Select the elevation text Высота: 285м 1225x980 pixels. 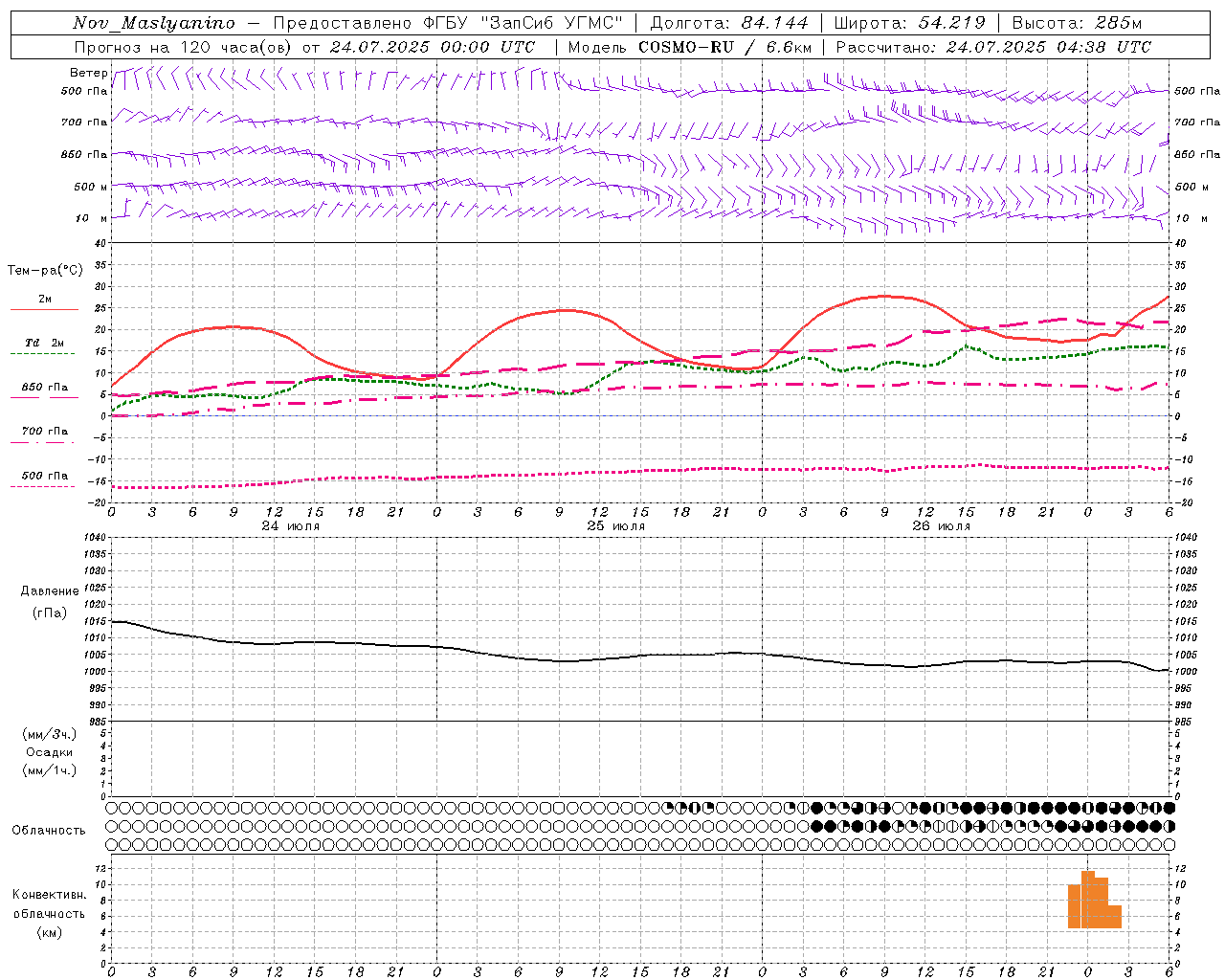click(1077, 23)
